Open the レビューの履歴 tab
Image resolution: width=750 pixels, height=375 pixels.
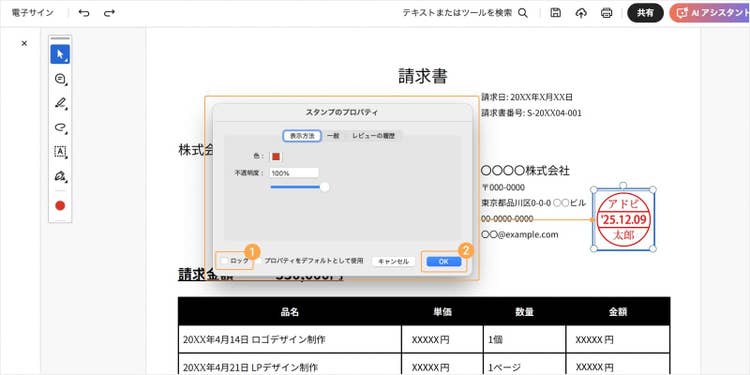tap(374, 136)
